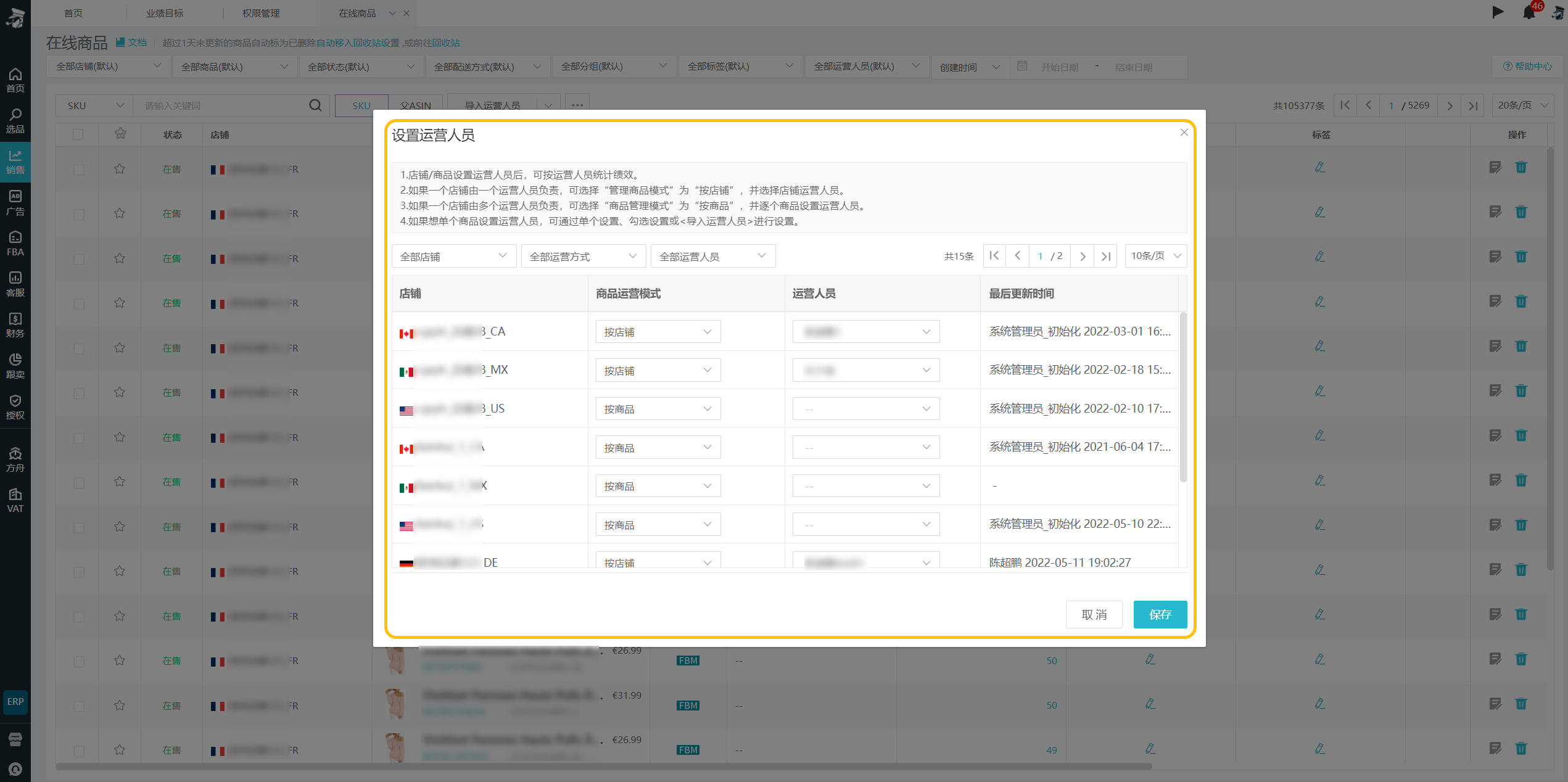This screenshot has height=782, width=1568.
Task: Open the 首页 home icon in sidebar
Action: 15,80
